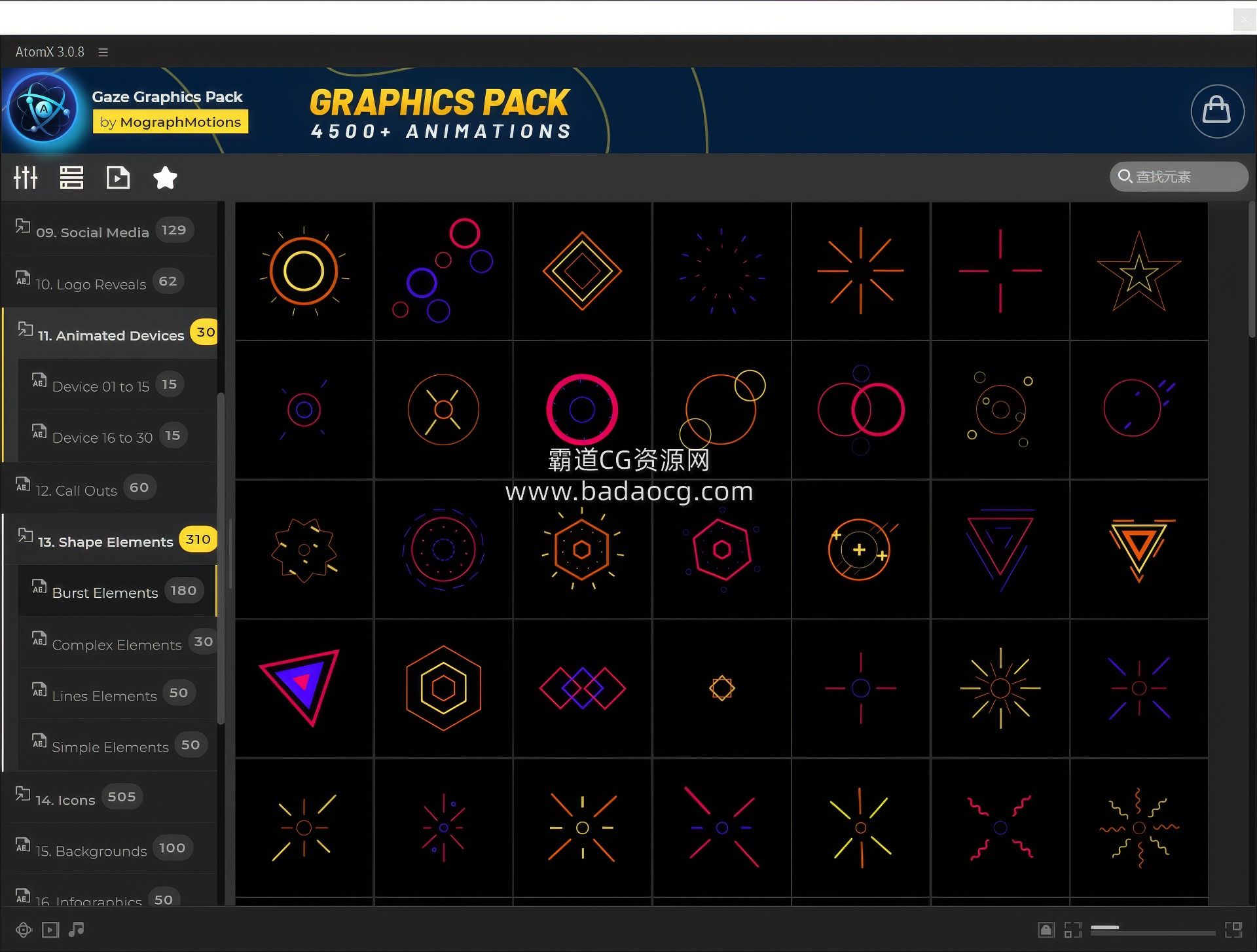Show favorites with the star icon

[165, 177]
